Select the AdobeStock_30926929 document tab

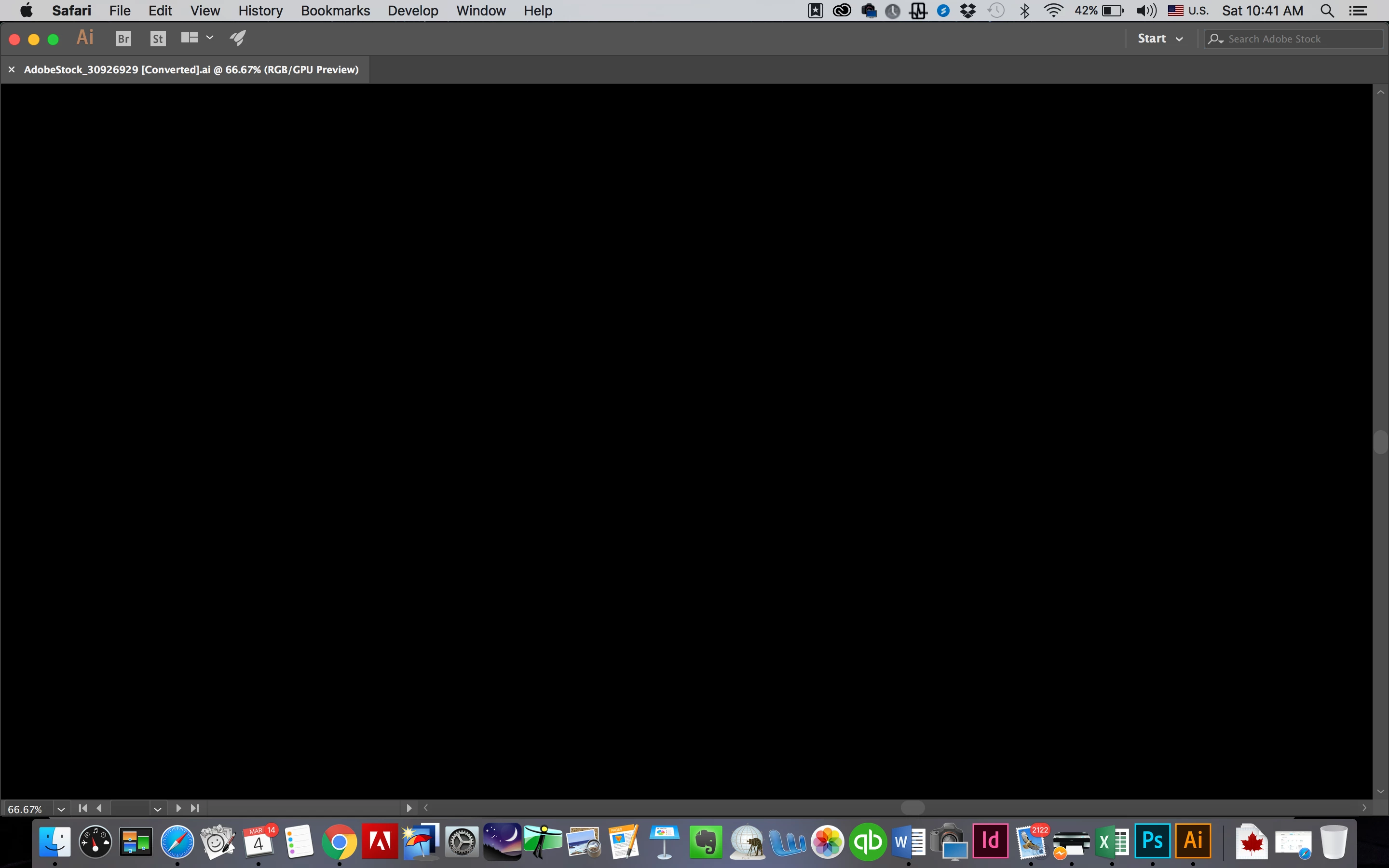(191, 69)
